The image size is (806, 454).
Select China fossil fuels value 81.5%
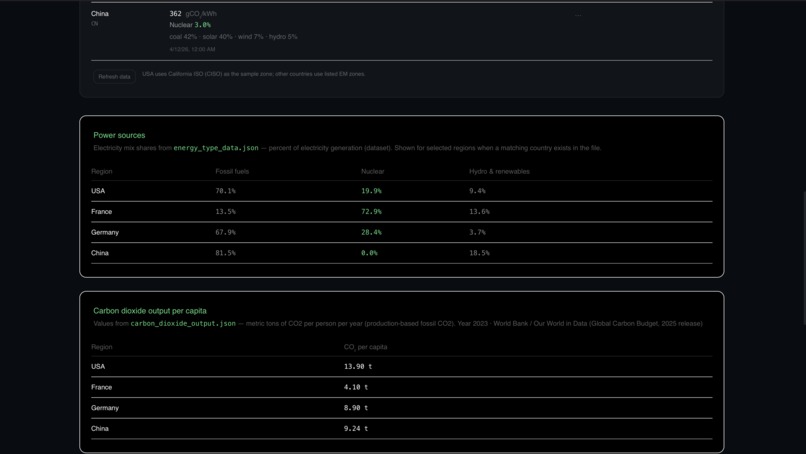[225, 253]
